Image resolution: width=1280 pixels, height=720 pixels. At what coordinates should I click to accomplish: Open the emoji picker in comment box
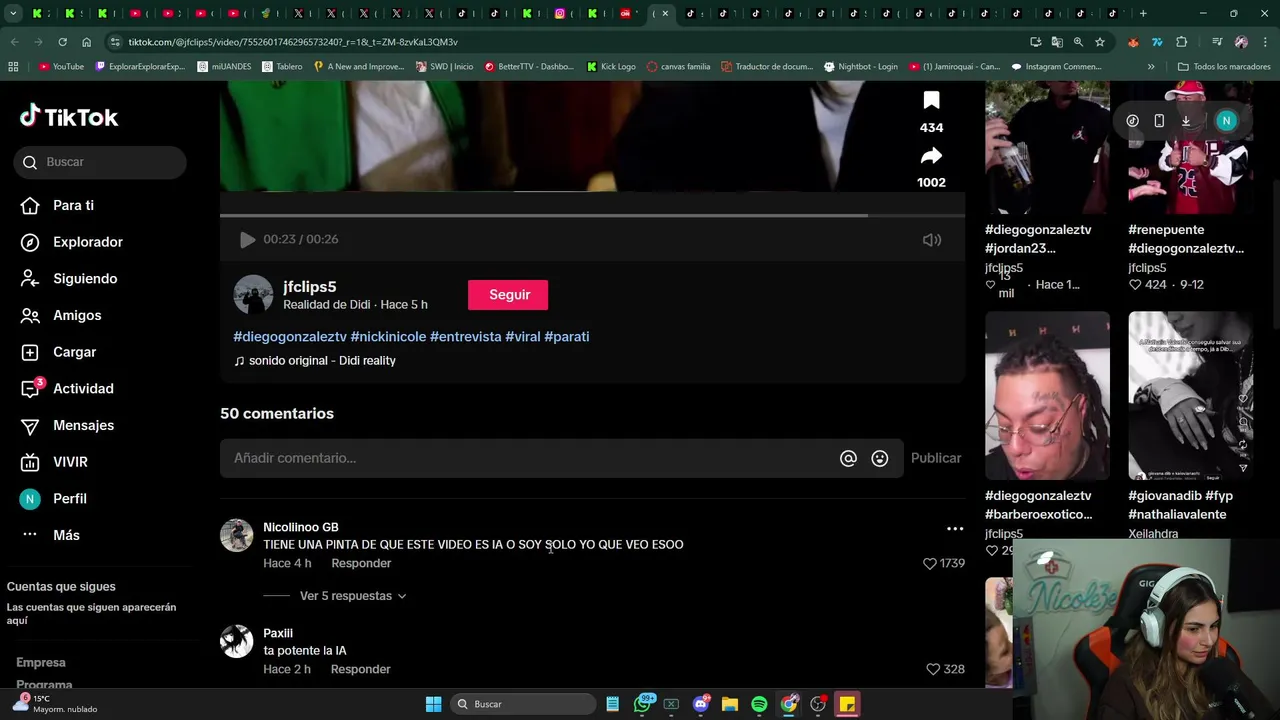coord(880,458)
